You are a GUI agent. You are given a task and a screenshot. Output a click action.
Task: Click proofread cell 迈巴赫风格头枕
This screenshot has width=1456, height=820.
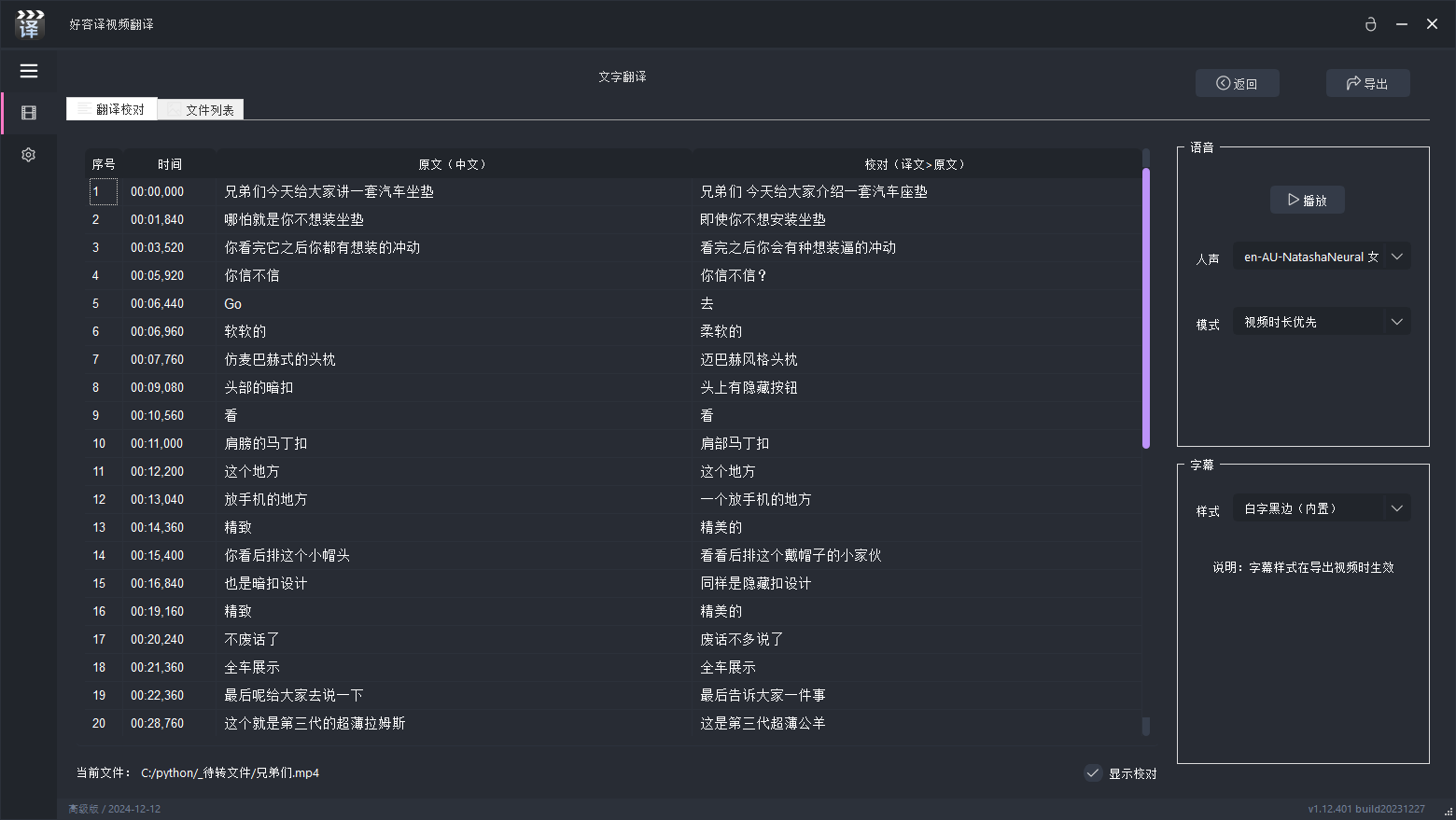[x=749, y=359]
